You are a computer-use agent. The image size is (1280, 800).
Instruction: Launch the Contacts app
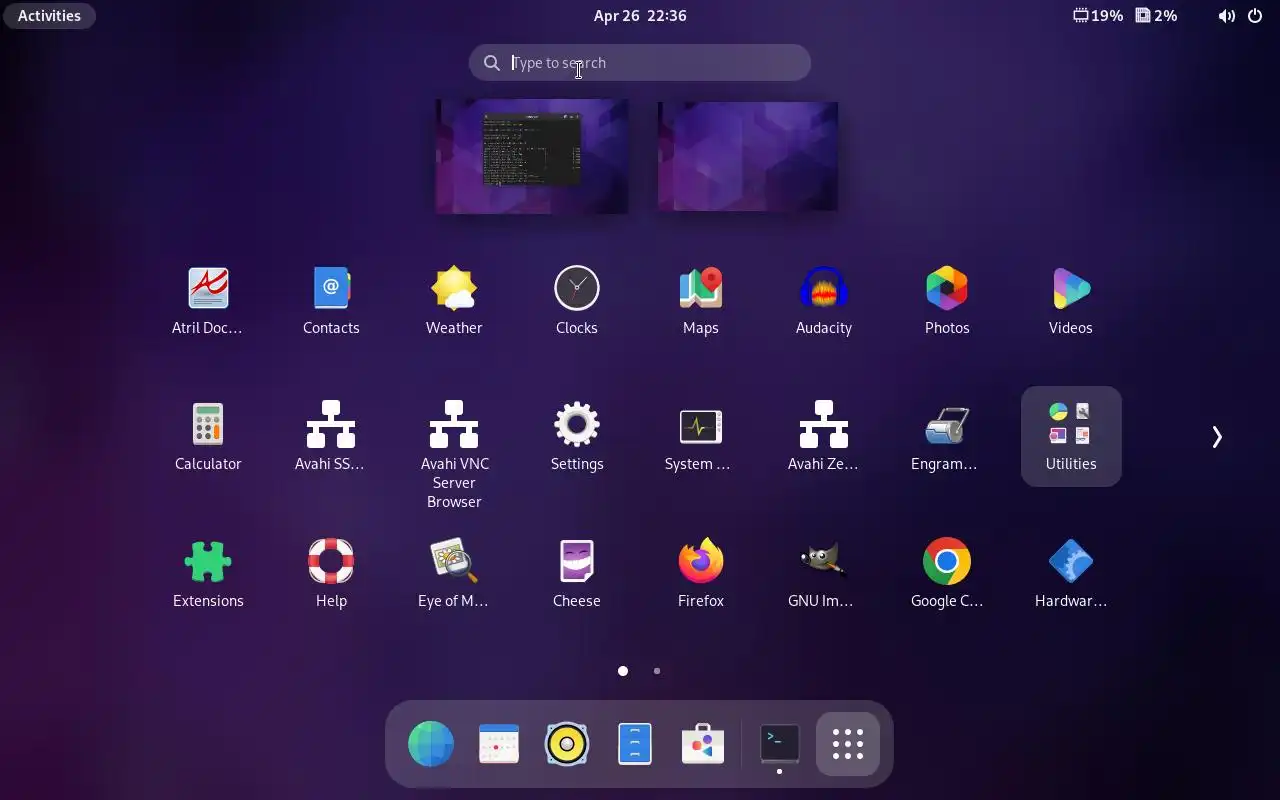tap(331, 300)
